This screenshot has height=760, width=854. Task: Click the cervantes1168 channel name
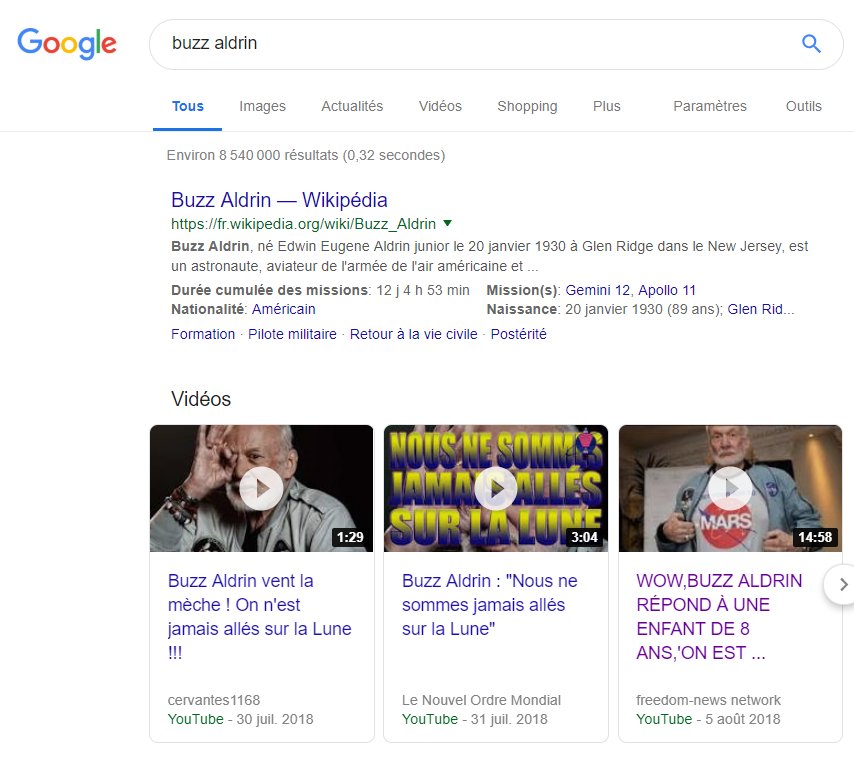point(214,700)
